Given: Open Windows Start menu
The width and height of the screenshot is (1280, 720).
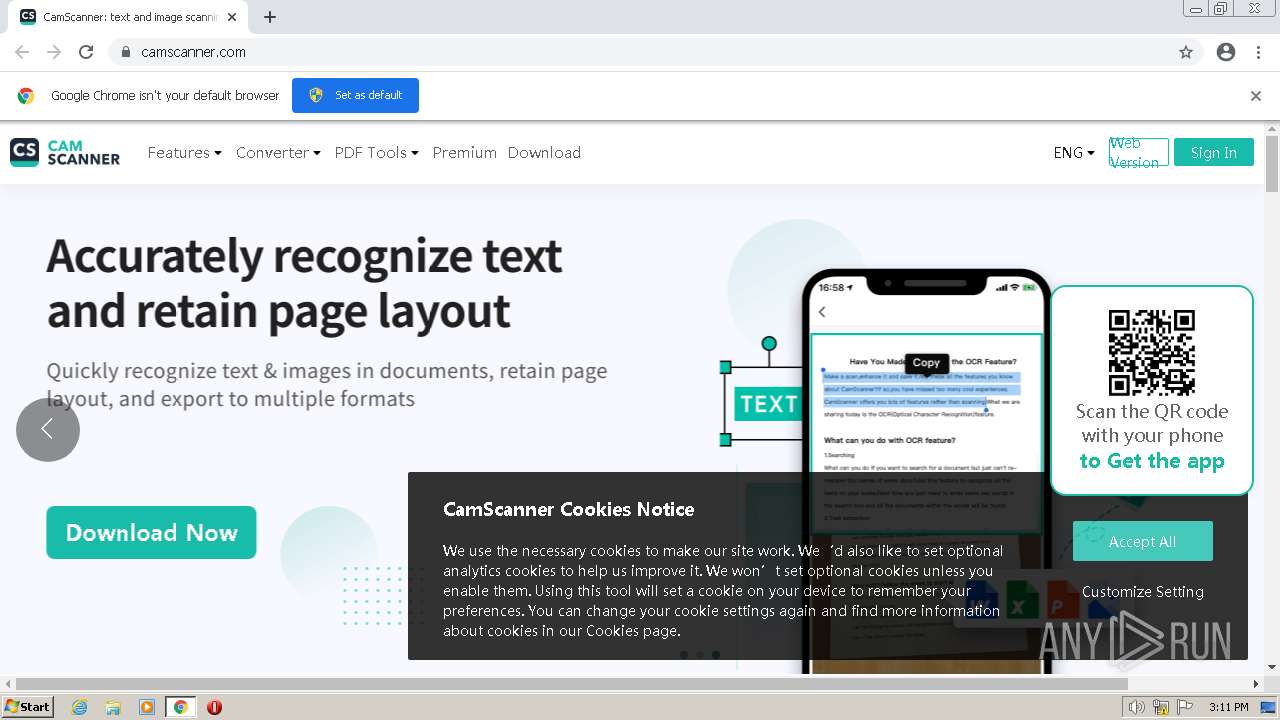Looking at the screenshot, I should click(27, 707).
